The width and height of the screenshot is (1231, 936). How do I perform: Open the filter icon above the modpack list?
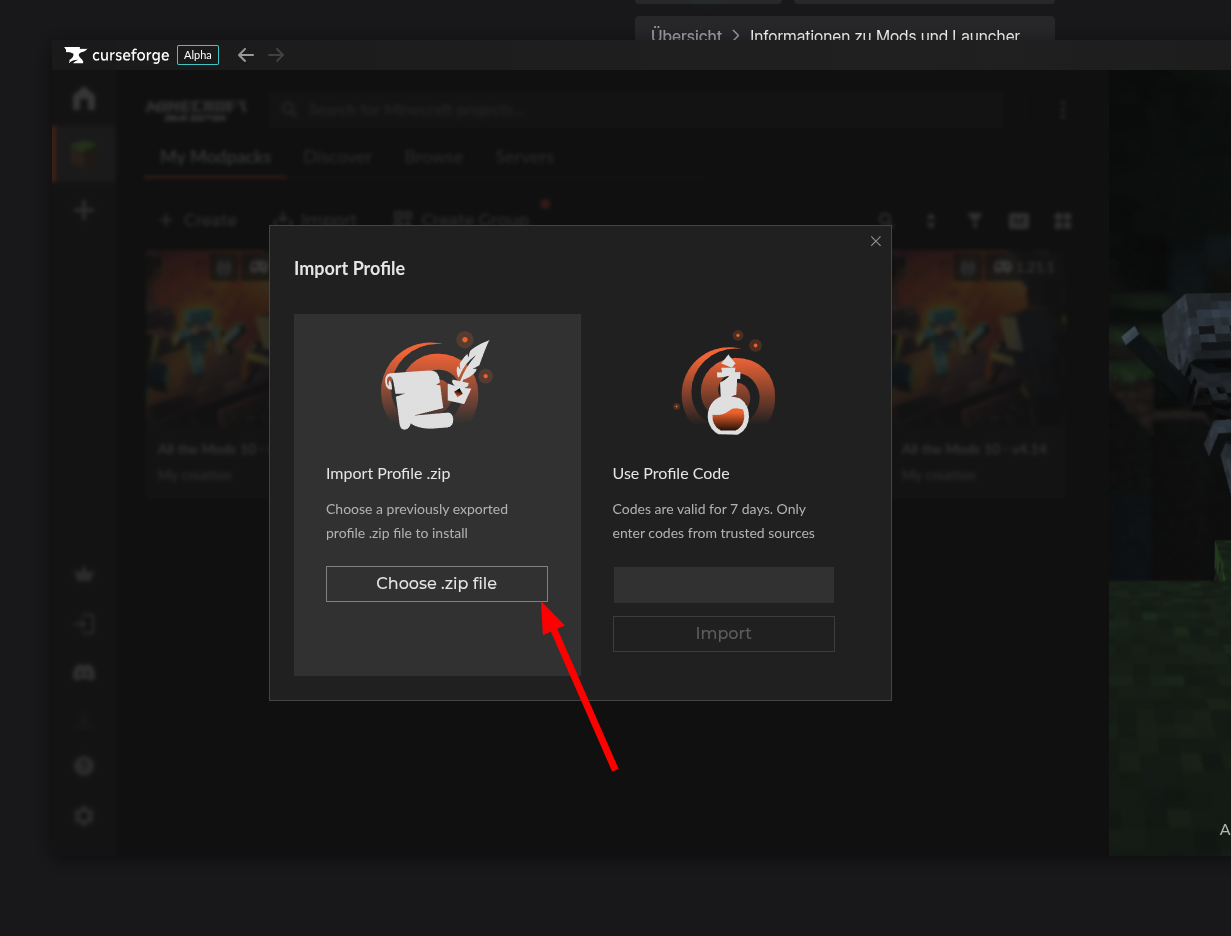coord(975,220)
